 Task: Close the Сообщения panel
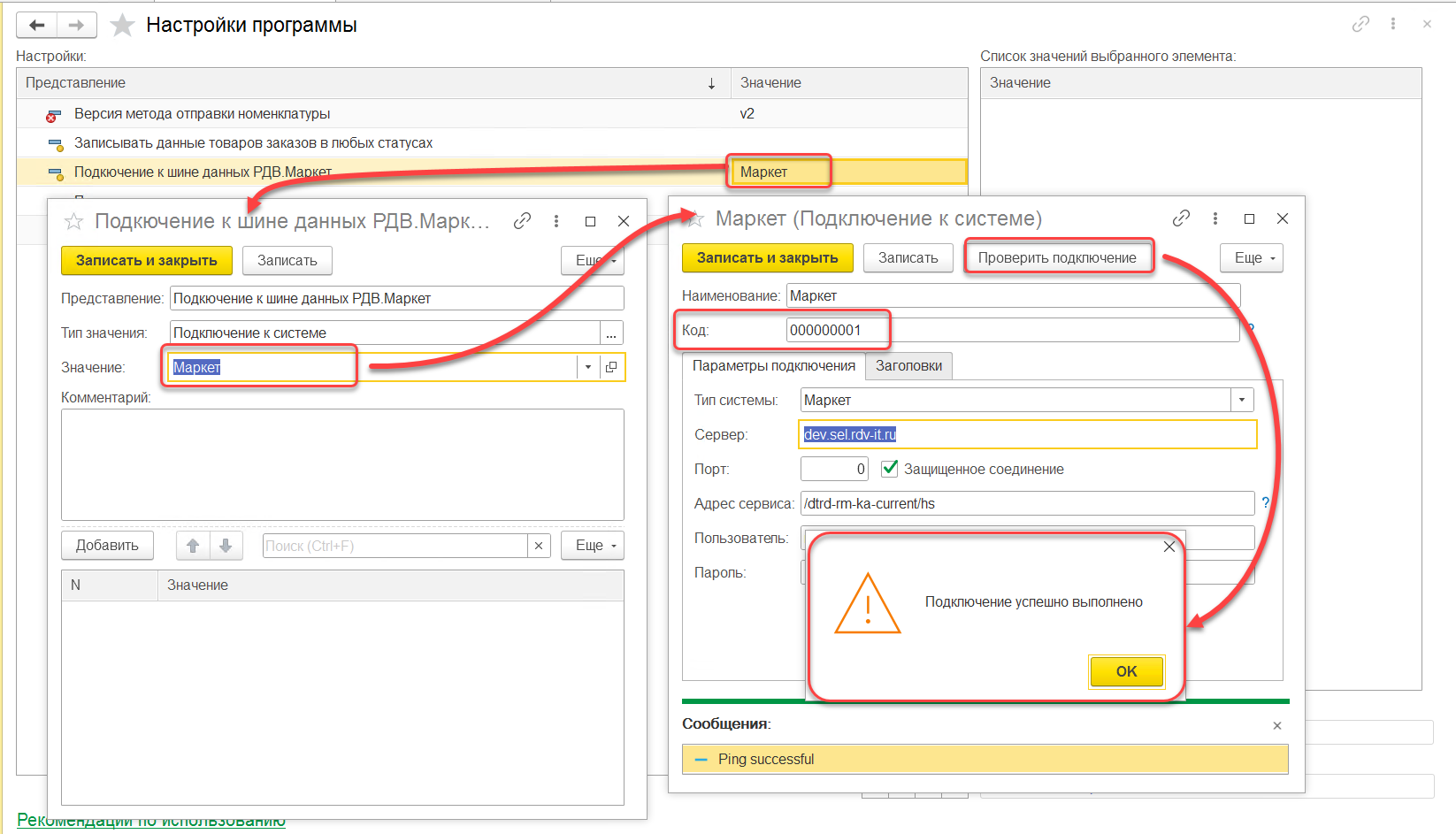tap(1276, 725)
